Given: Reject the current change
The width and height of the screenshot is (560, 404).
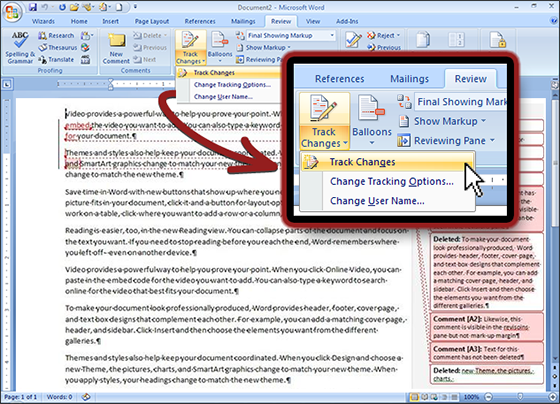Looking at the screenshot, I should (380, 35).
